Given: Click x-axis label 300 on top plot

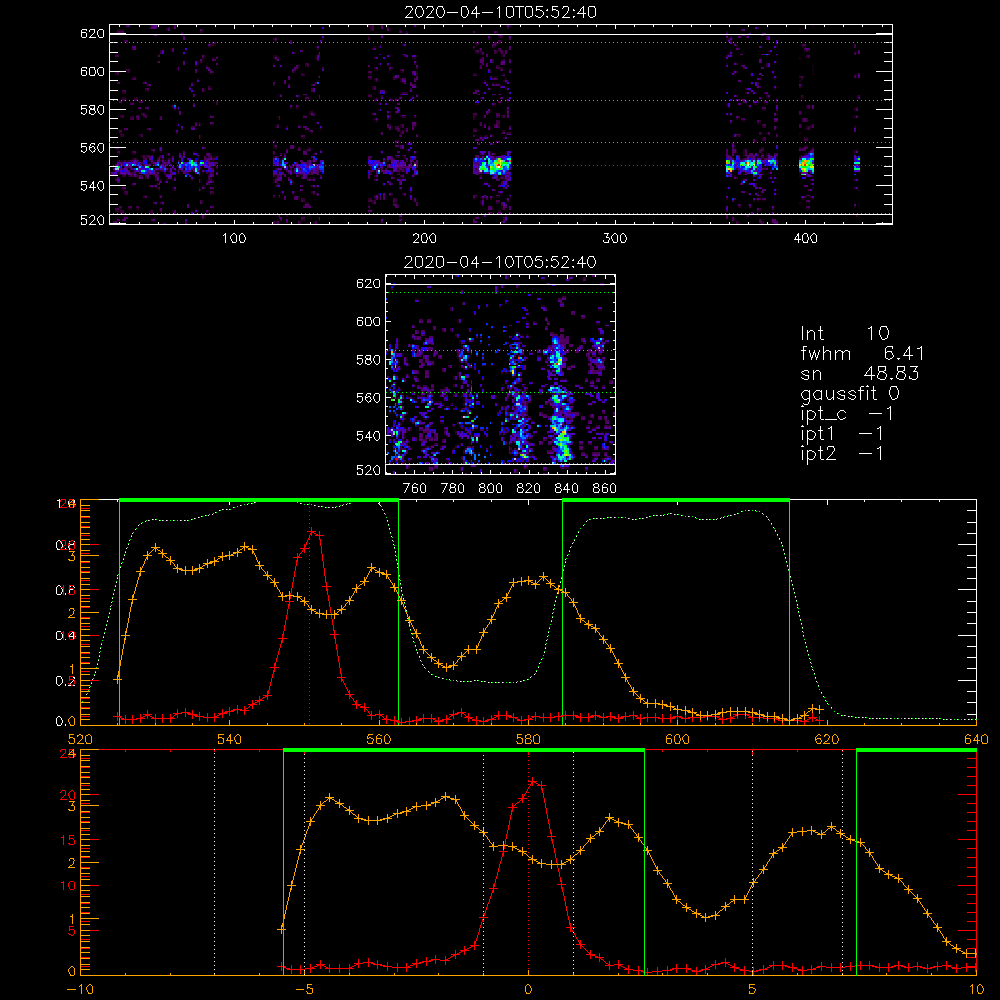Looking at the screenshot, I should pyautogui.click(x=615, y=239).
